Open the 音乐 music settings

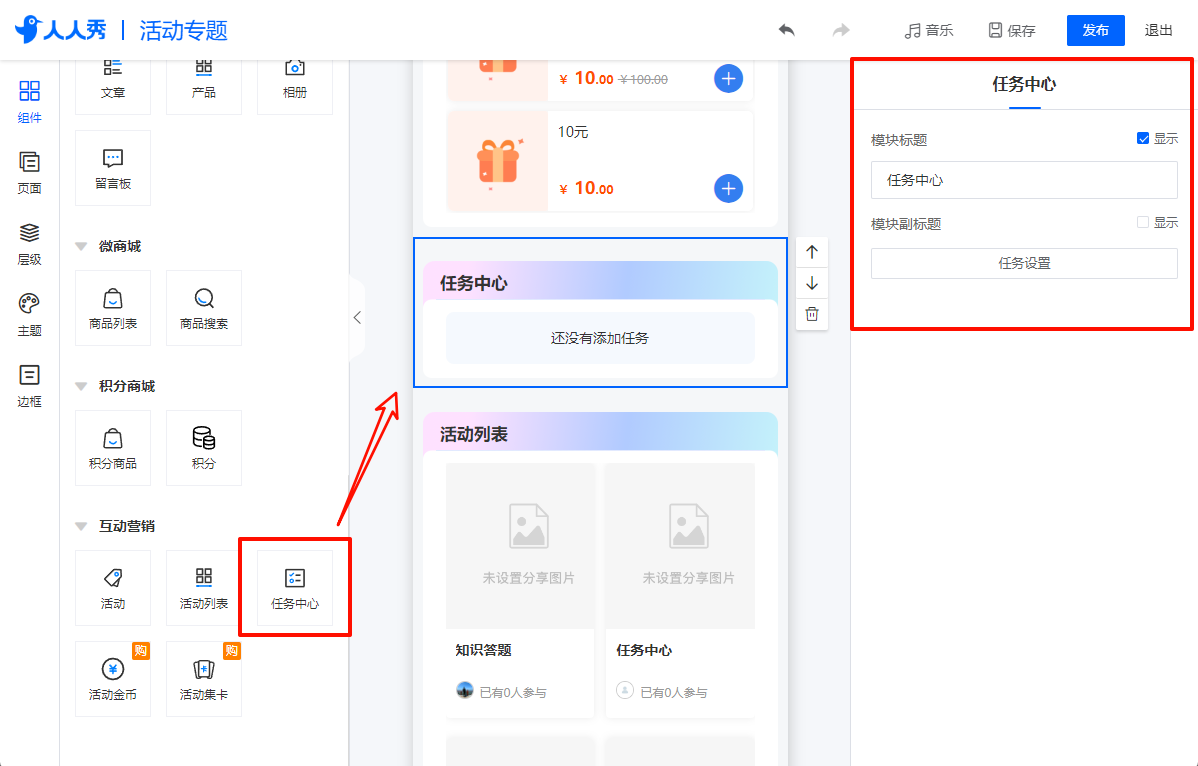pyautogui.click(x=928, y=31)
